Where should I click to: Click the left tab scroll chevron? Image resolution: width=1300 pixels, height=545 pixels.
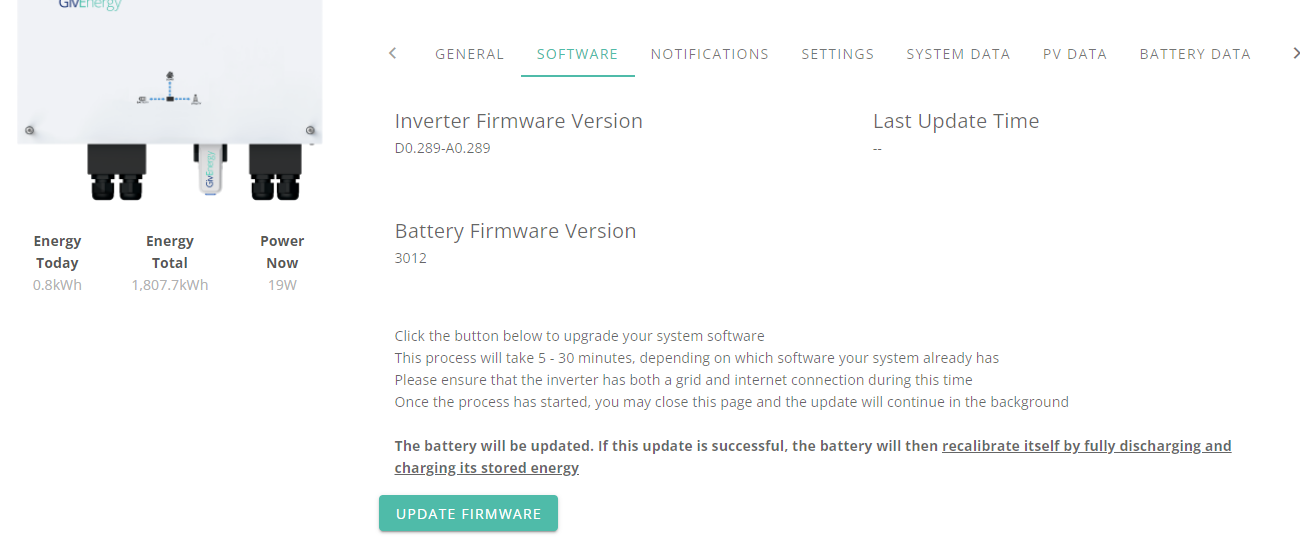393,53
